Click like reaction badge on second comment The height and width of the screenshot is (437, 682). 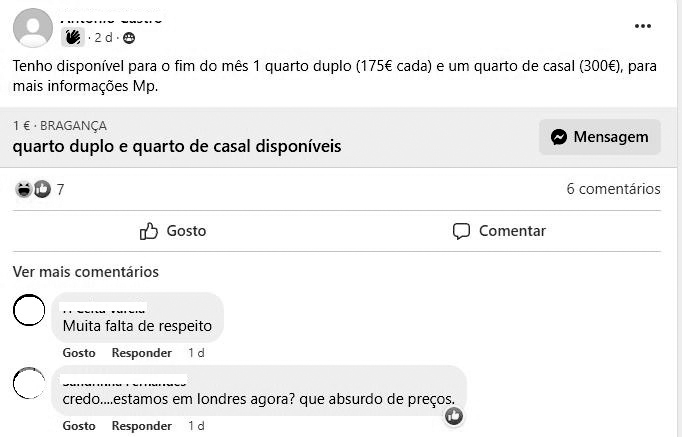(x=454, y=416)
